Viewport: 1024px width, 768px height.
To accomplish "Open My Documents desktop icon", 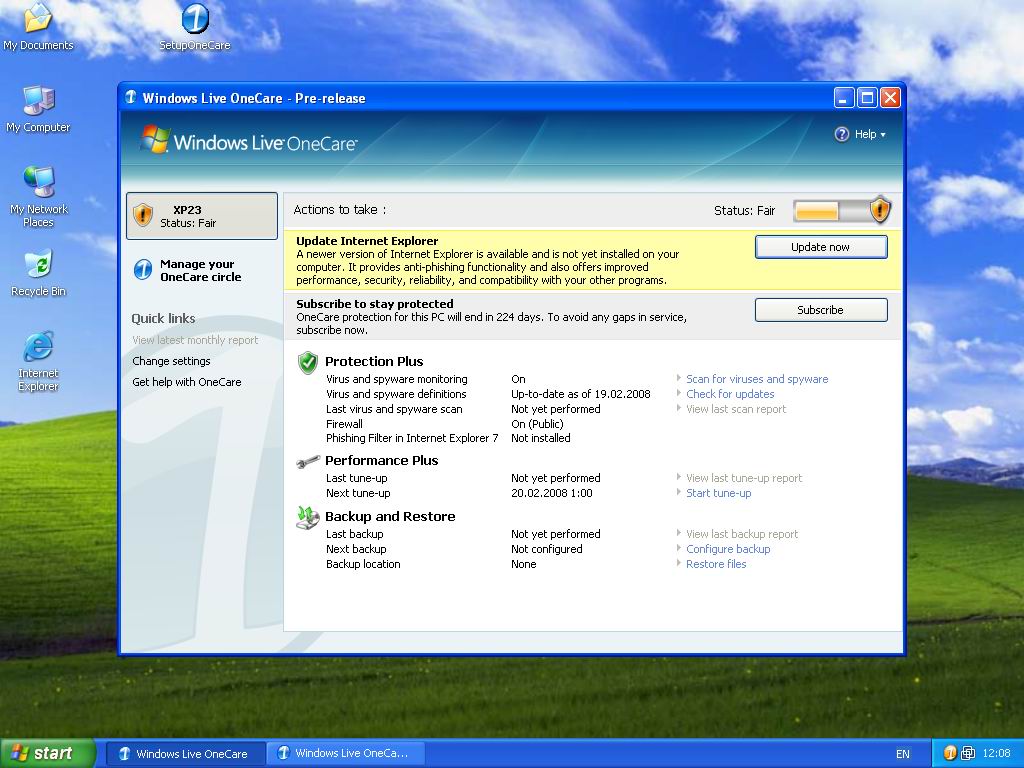I will click(x=38, y=26).
